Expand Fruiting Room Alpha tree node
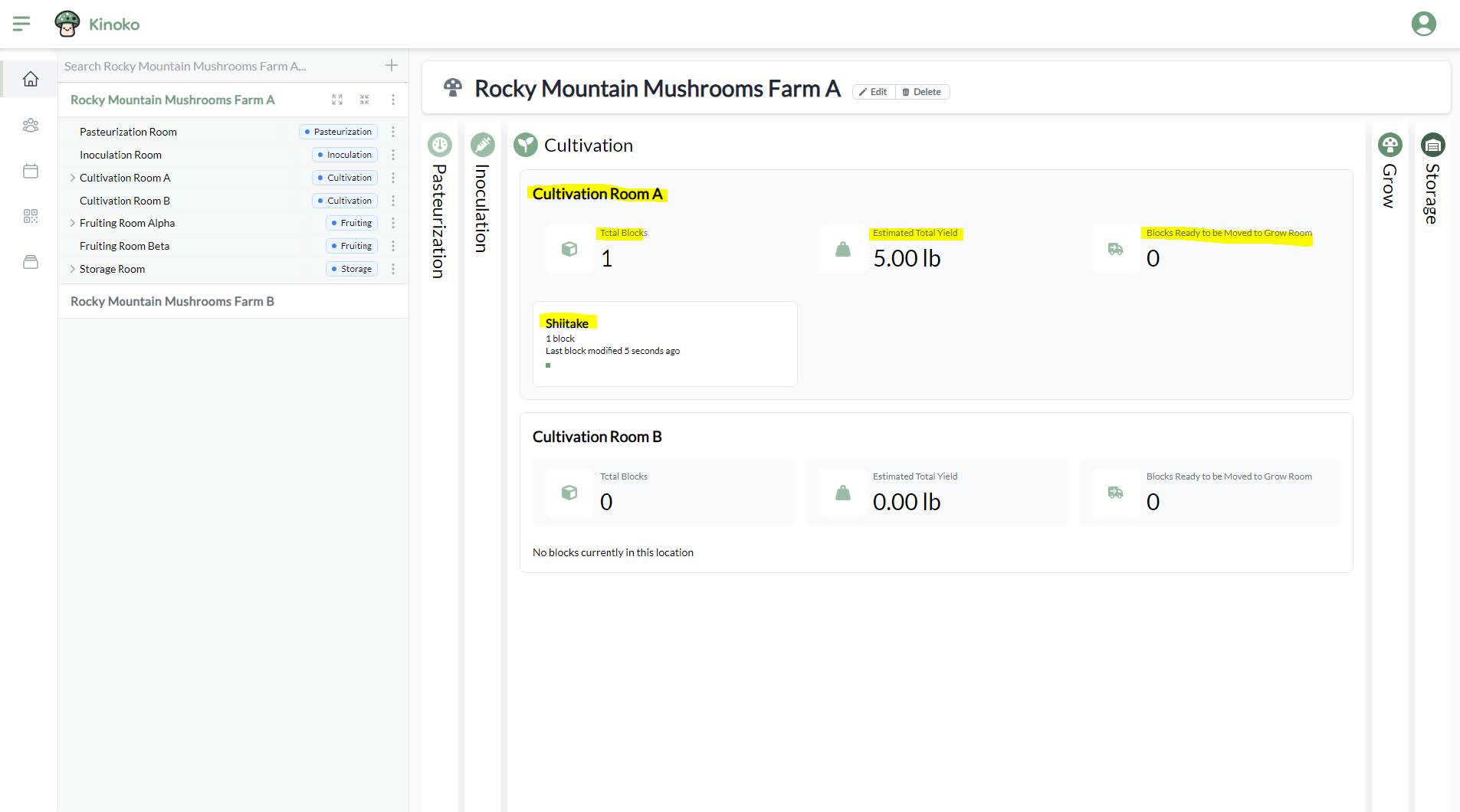Viewport: 1460px width, 812px height. point(73,223)
